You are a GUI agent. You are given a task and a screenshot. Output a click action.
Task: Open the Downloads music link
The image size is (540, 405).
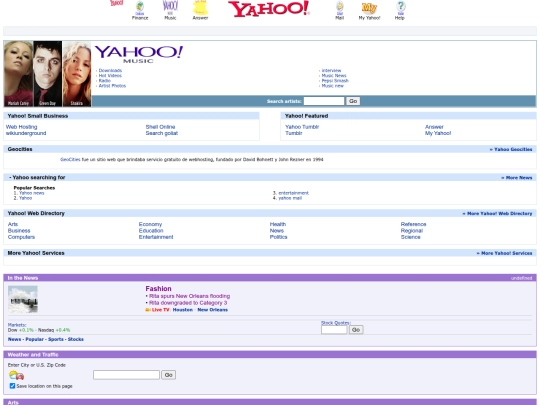pyautogui.click(x=110, y=70)
